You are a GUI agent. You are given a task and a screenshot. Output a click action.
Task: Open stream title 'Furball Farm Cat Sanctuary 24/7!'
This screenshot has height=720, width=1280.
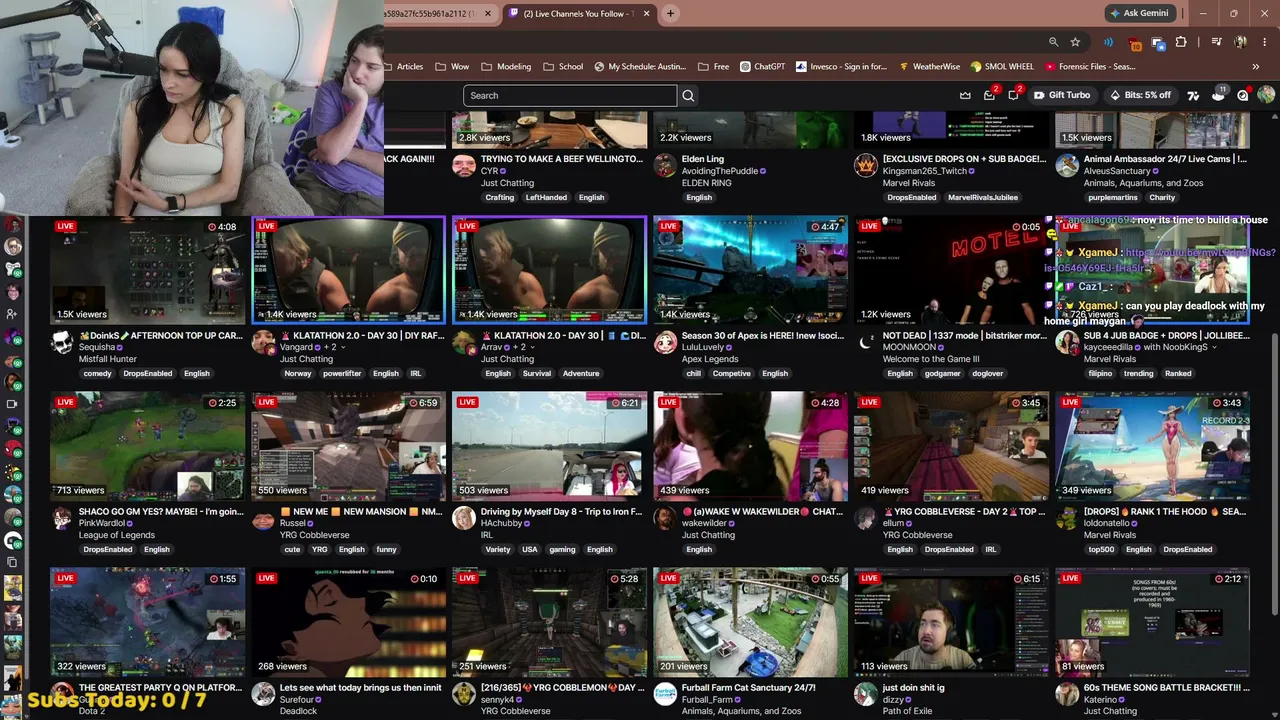(x=748, y=688)
